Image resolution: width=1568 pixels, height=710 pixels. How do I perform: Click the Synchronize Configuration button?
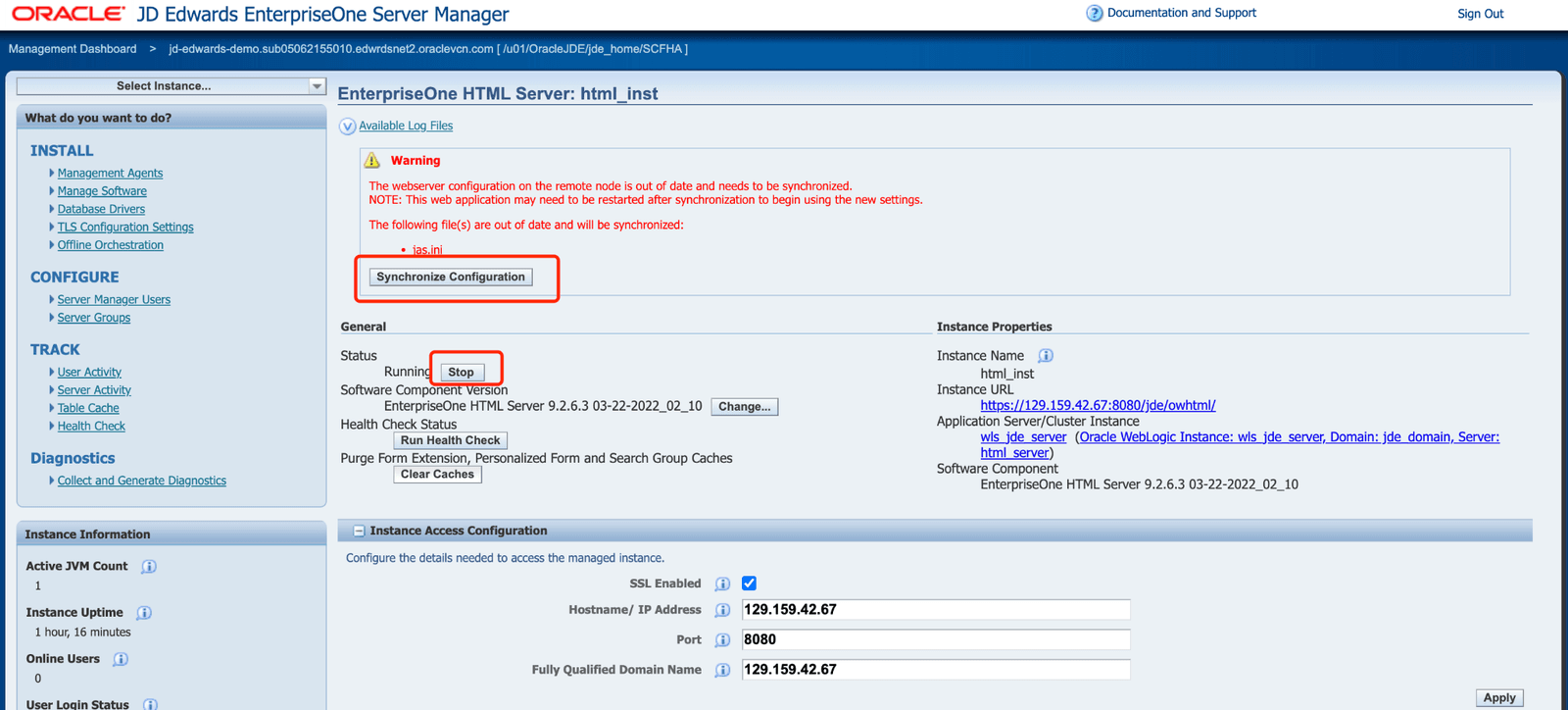coord(451,278)
